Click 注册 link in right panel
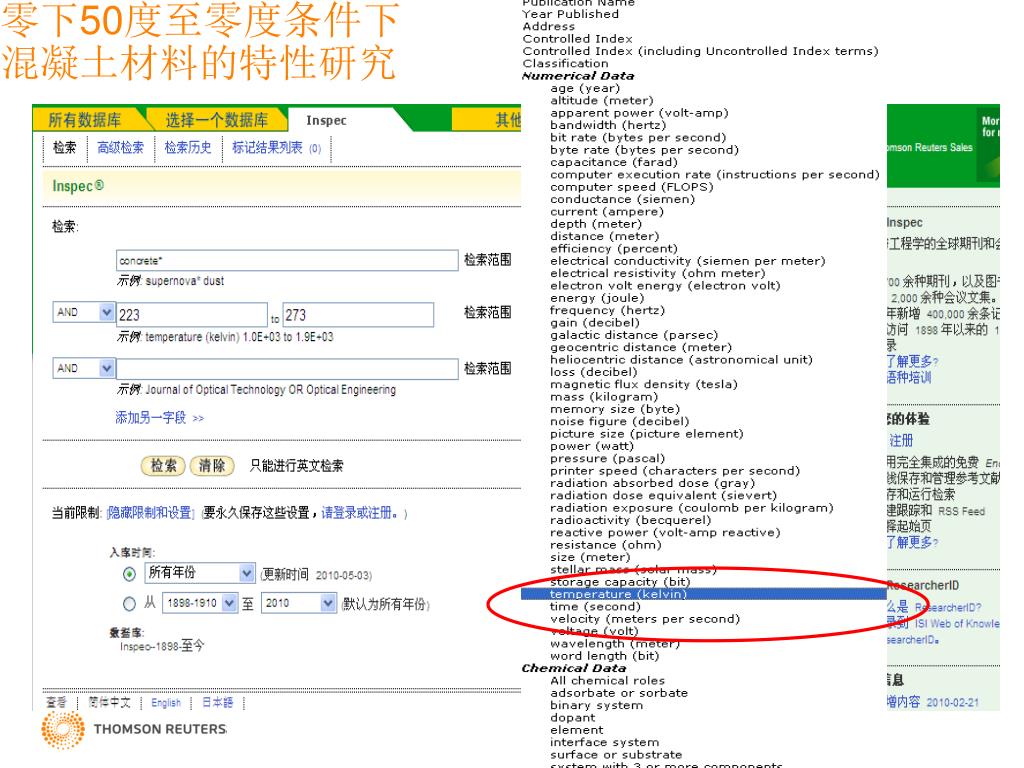 (901, 441)
